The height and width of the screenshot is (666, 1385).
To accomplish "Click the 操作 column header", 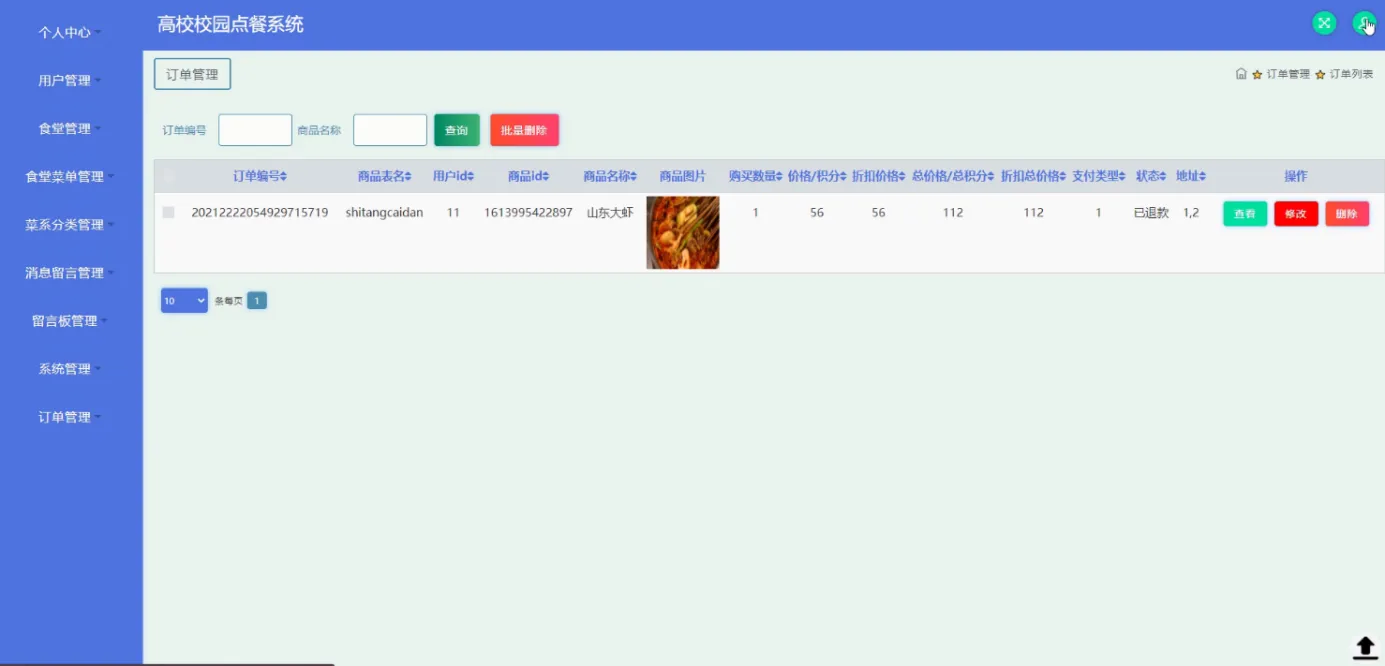I will [x=1296, y=176].
